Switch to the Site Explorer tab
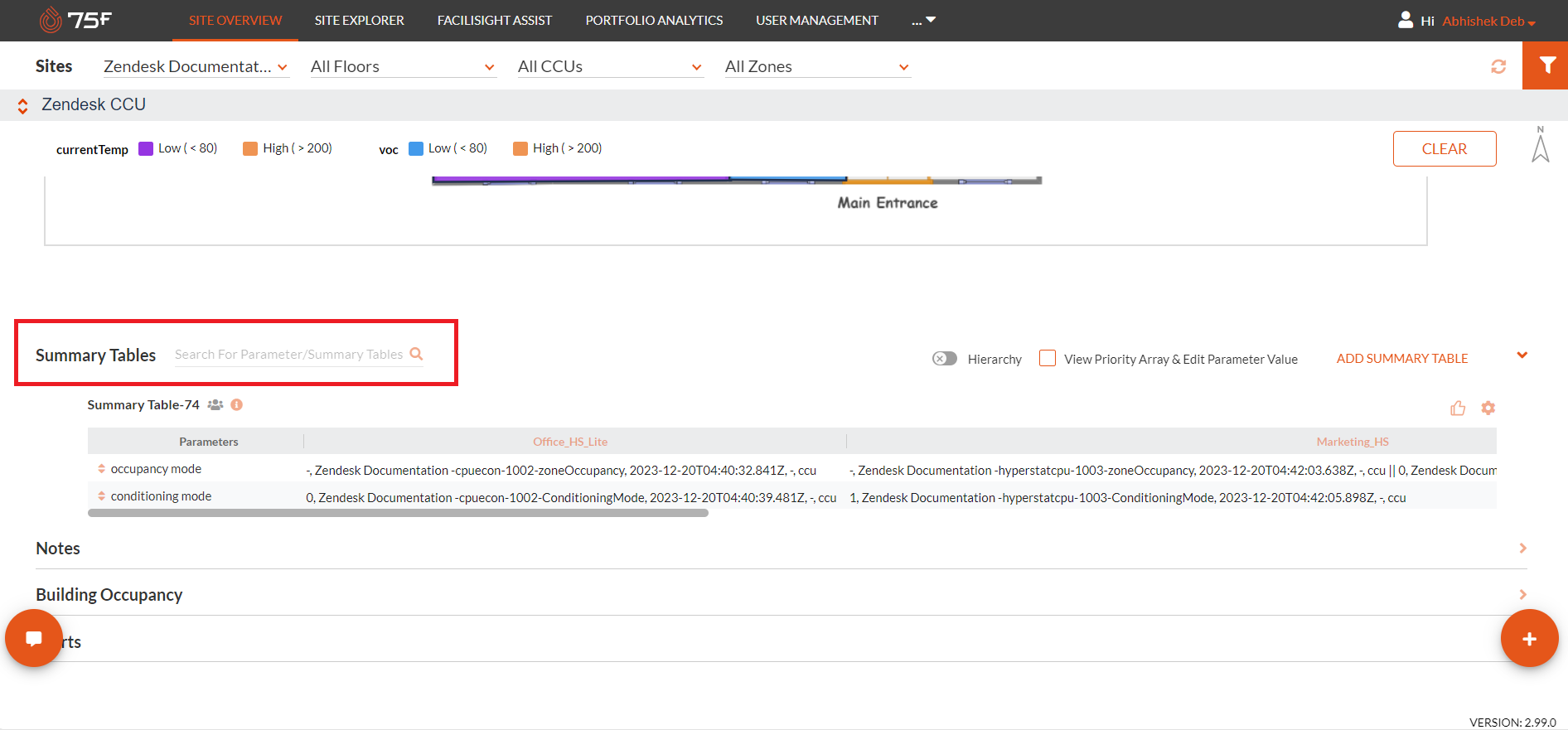 (360, 20)
